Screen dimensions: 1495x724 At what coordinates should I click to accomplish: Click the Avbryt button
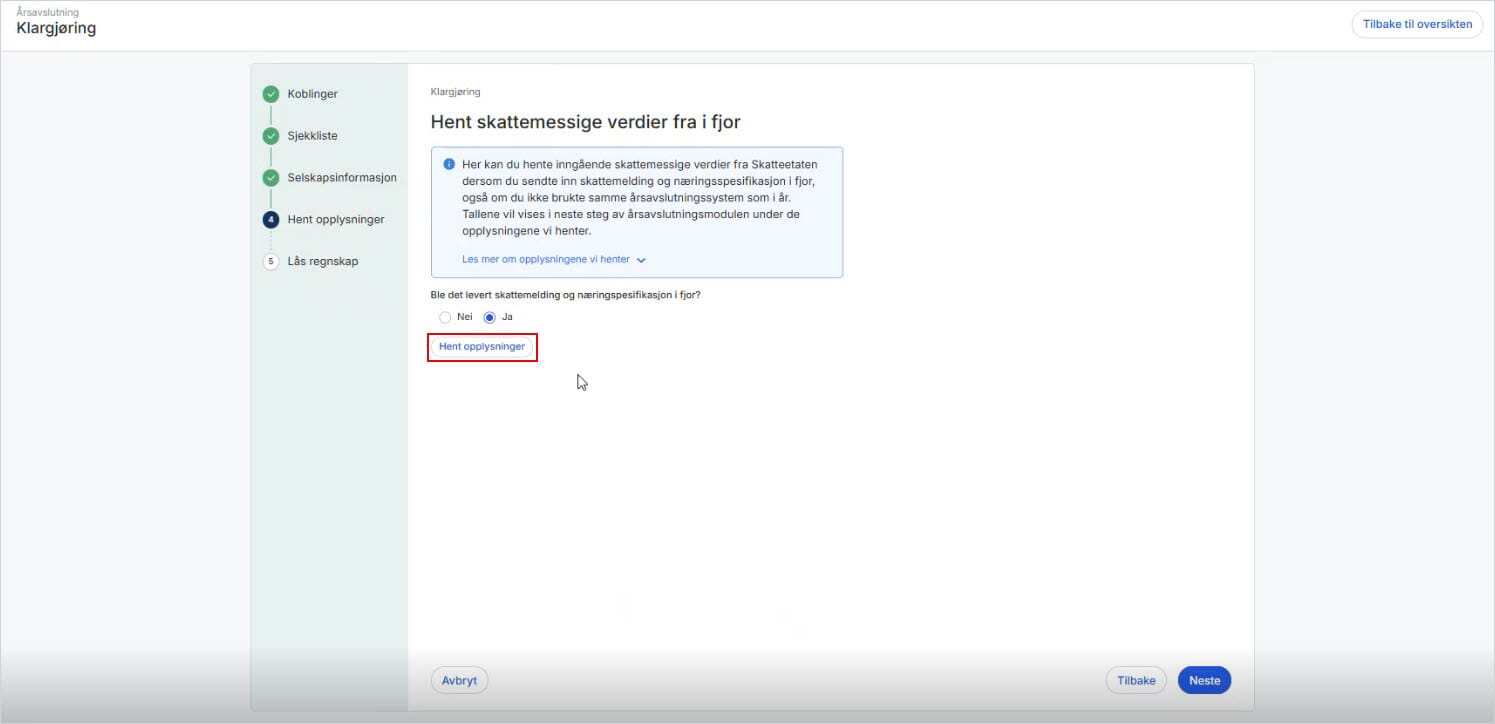[x=459, y=680]
